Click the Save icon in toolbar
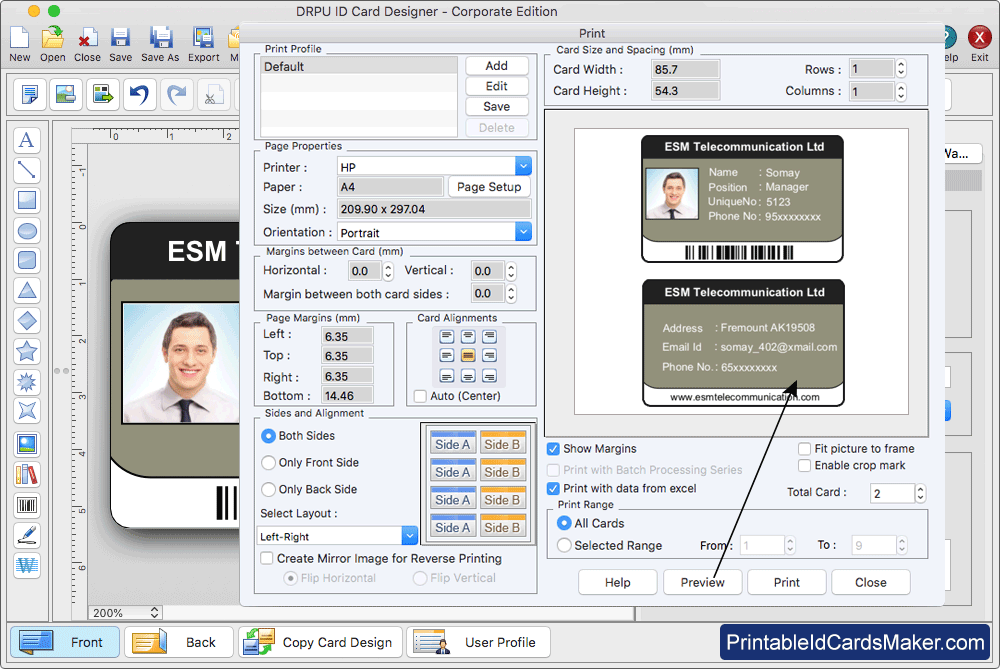The height and width of the screenshot is (669, 1000). 120,38
